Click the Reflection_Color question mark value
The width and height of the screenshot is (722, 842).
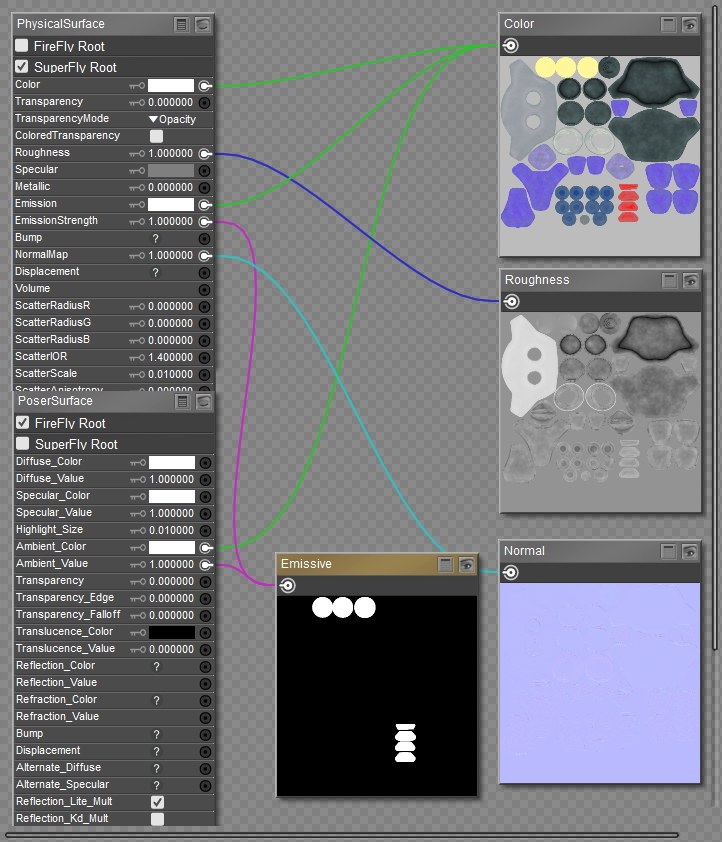156,666
